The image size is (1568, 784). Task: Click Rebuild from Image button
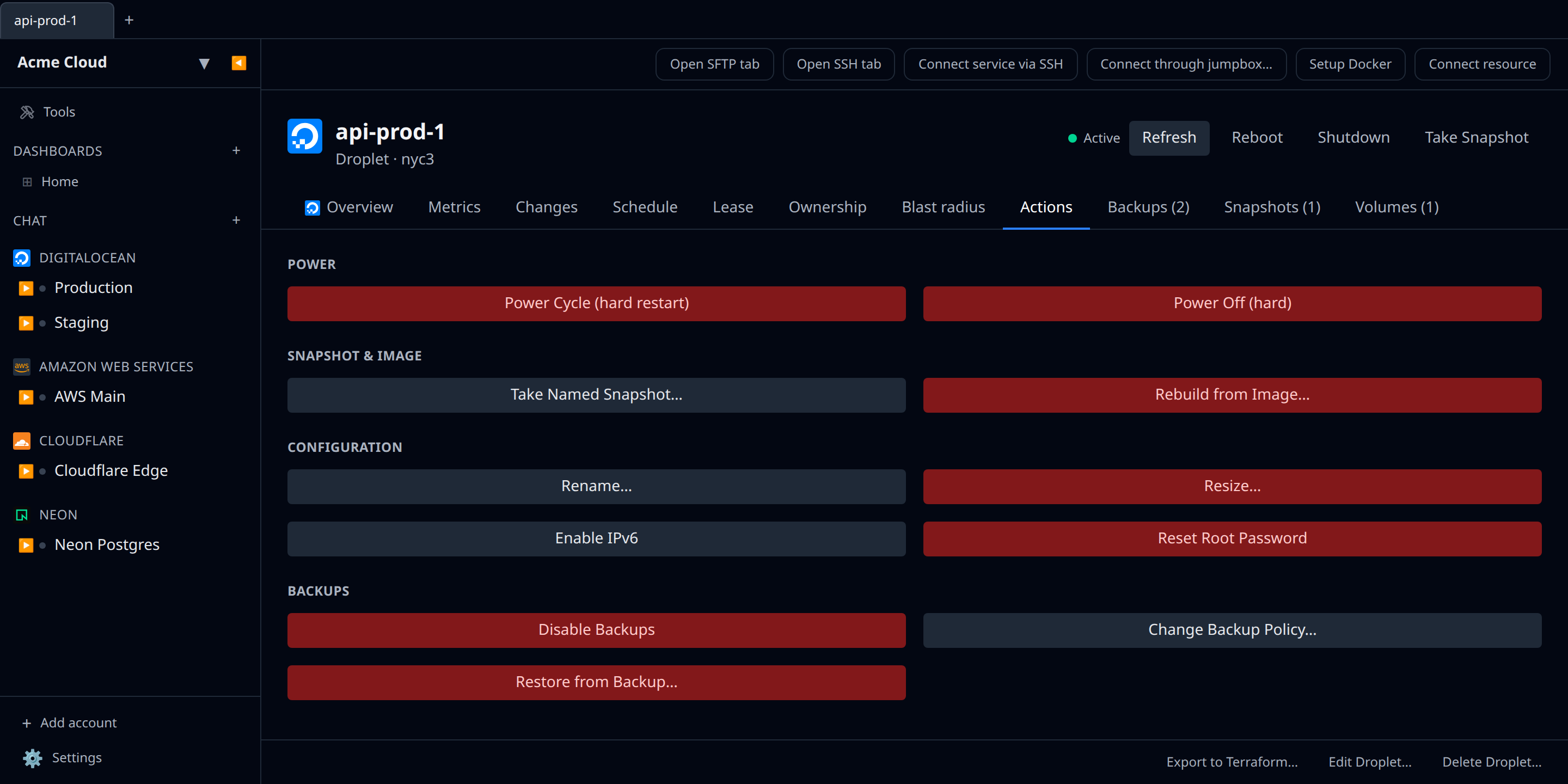[x=1232, y=395]
